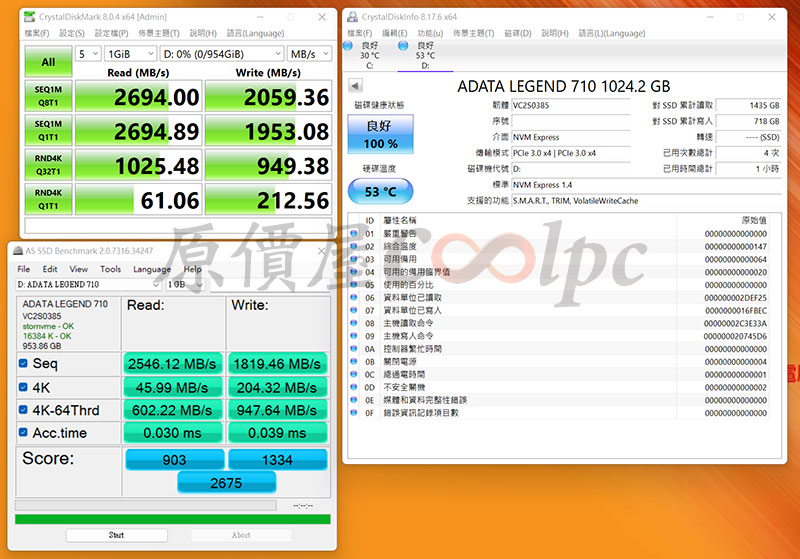The width and height of the screenshot is (800, 559).
Task: Disable the Acc.time test checkbox
Action: coord(24,433)
